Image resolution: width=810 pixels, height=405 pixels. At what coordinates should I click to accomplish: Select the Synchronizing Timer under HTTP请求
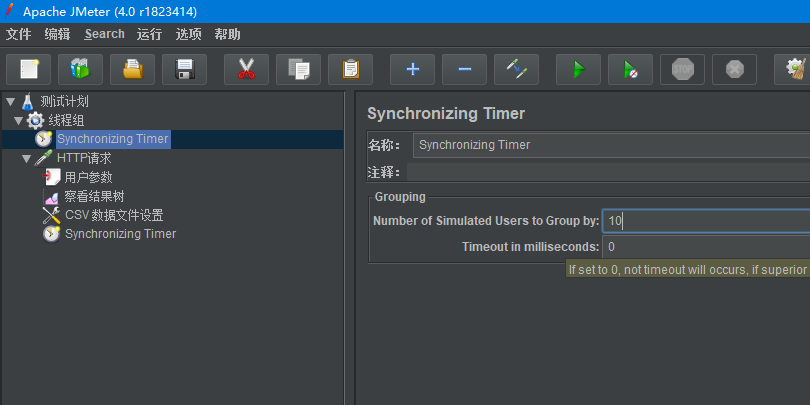(120, 234)
